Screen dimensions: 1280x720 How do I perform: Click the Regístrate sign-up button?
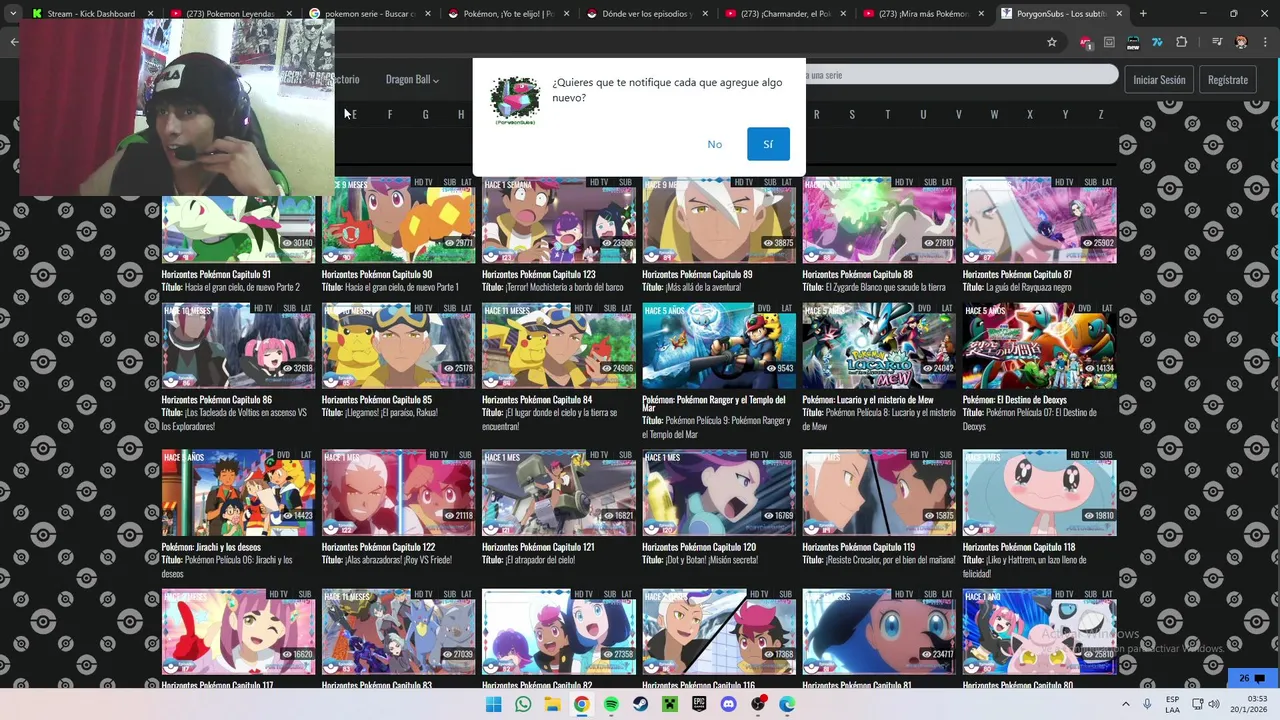[1227, 80]
